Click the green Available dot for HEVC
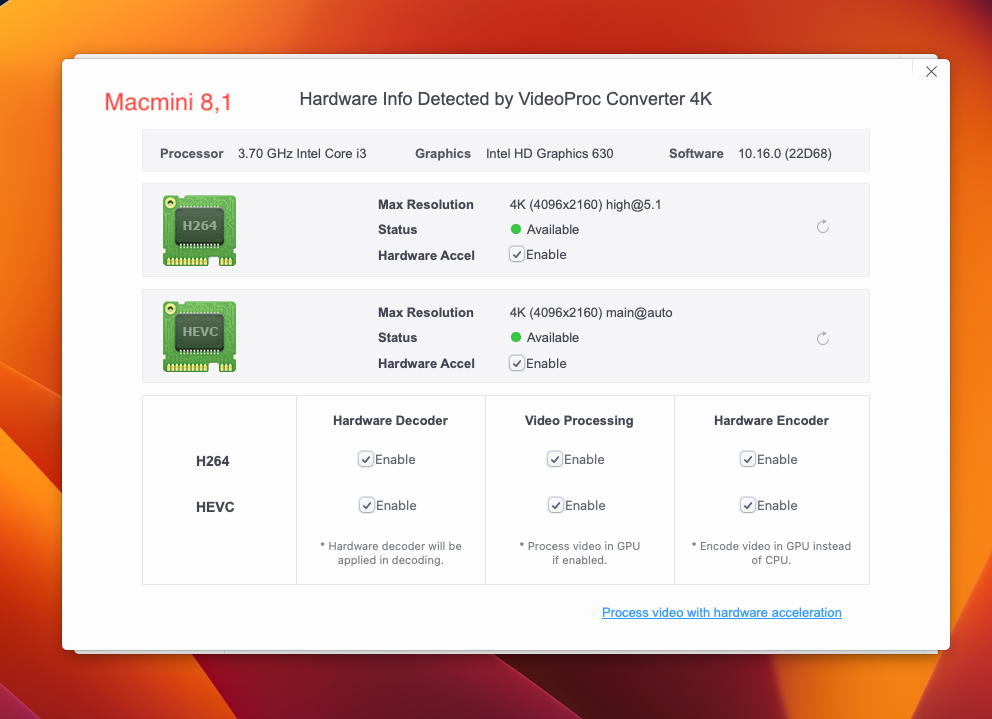 pyautogui.click(x=516, y=337)
